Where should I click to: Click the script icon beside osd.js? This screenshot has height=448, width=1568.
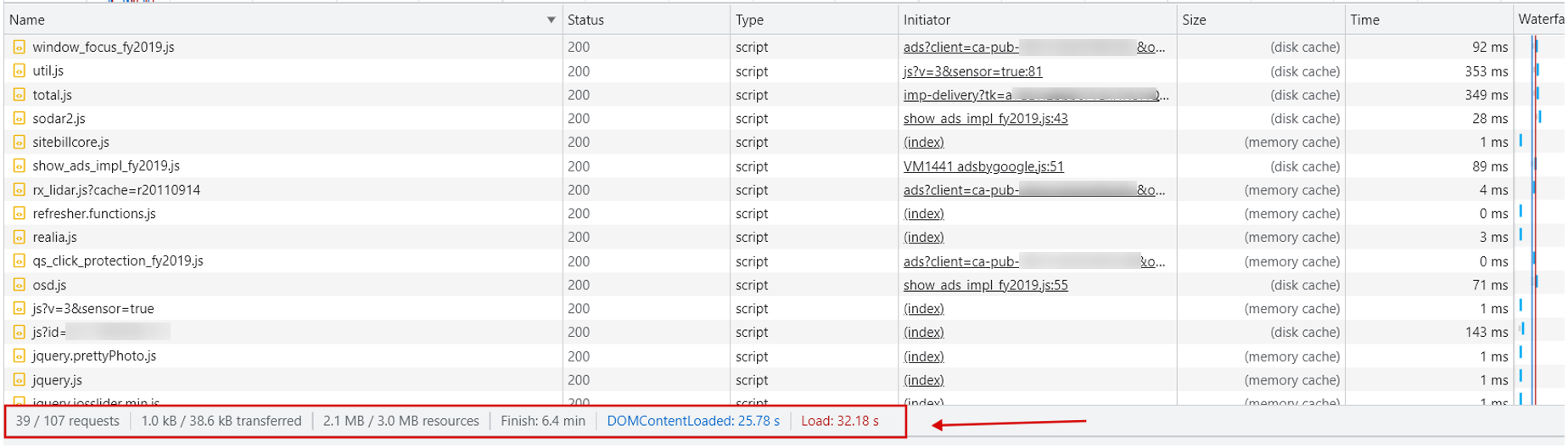point(19,285)
